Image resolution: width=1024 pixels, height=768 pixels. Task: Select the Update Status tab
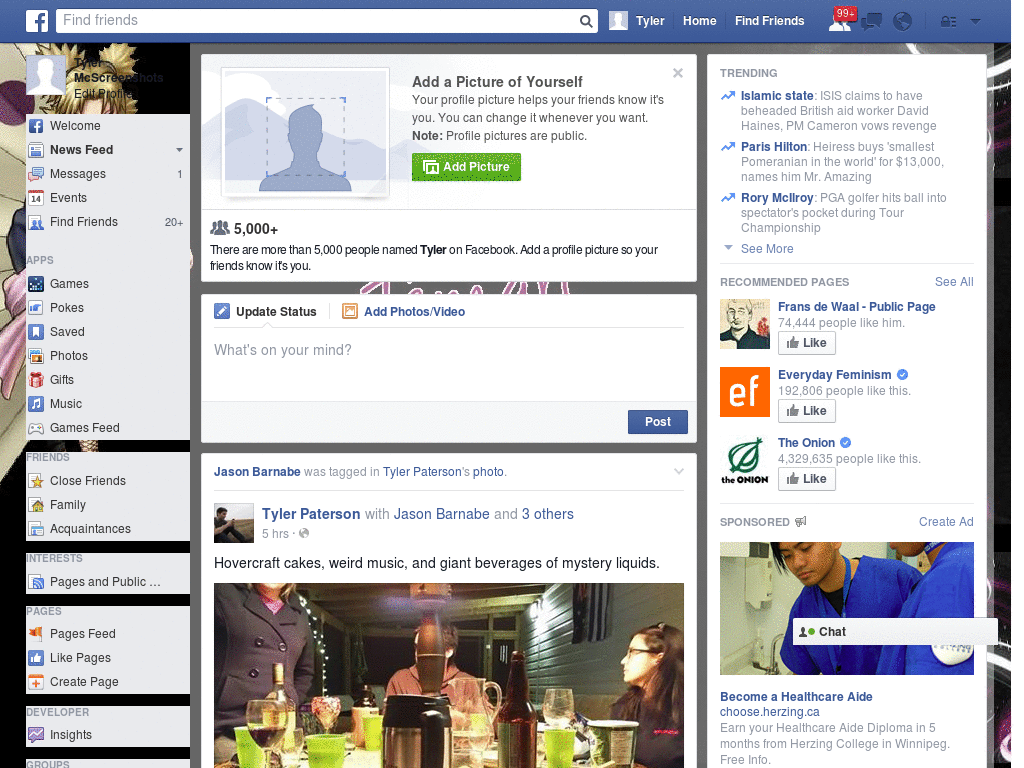[x=266, y=312]
